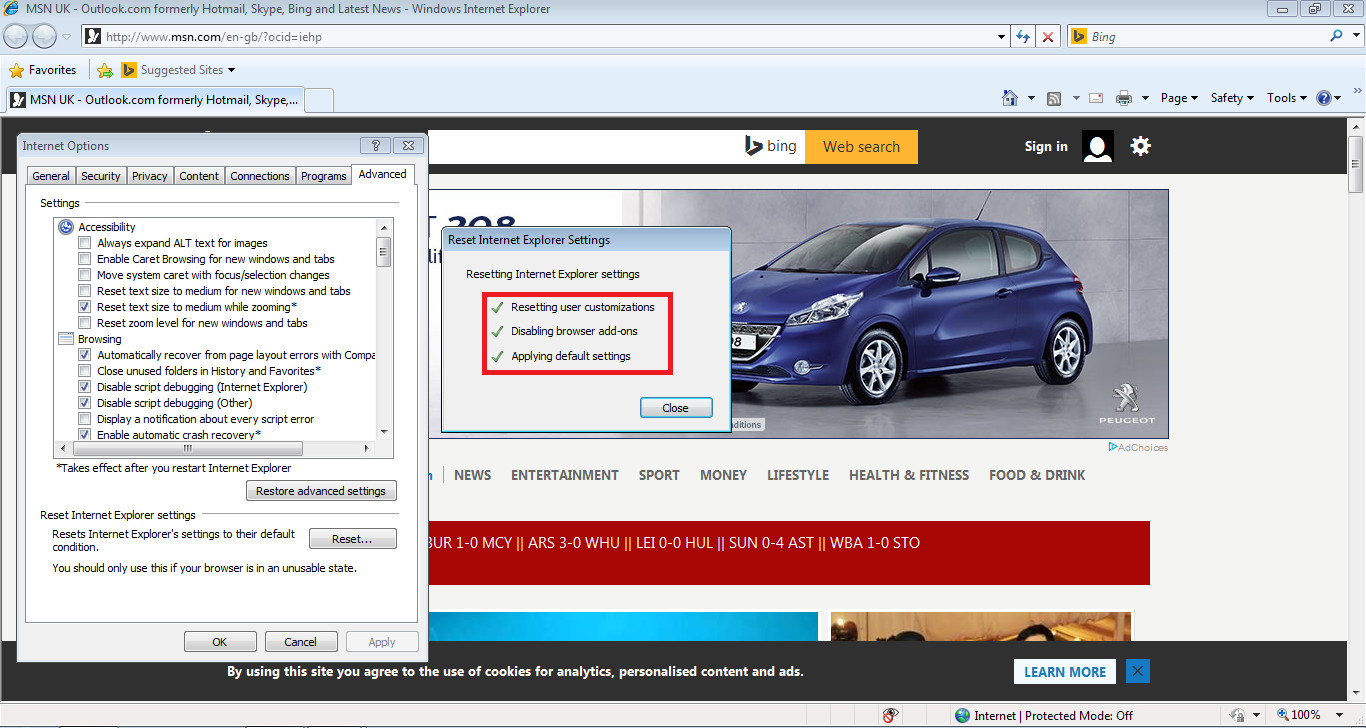Click Cancel in Internet Options
The width and height of the screenshot is (1366, 728).
(x=301, y=642)
